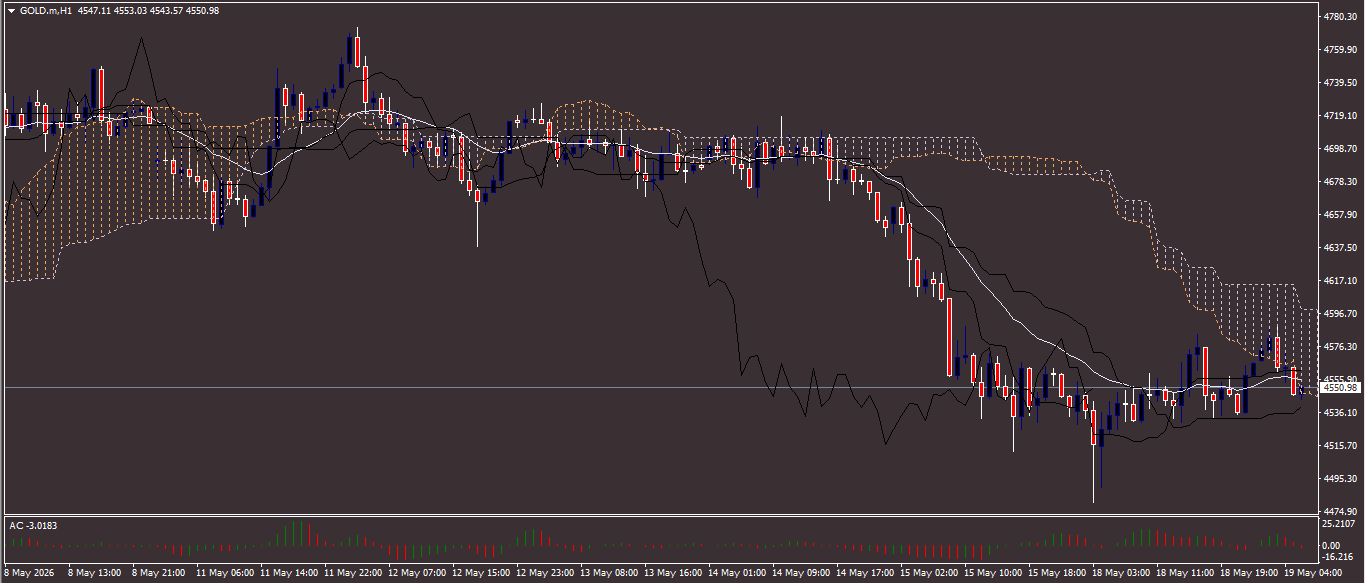Click price scale value 4637.50

1338,248
